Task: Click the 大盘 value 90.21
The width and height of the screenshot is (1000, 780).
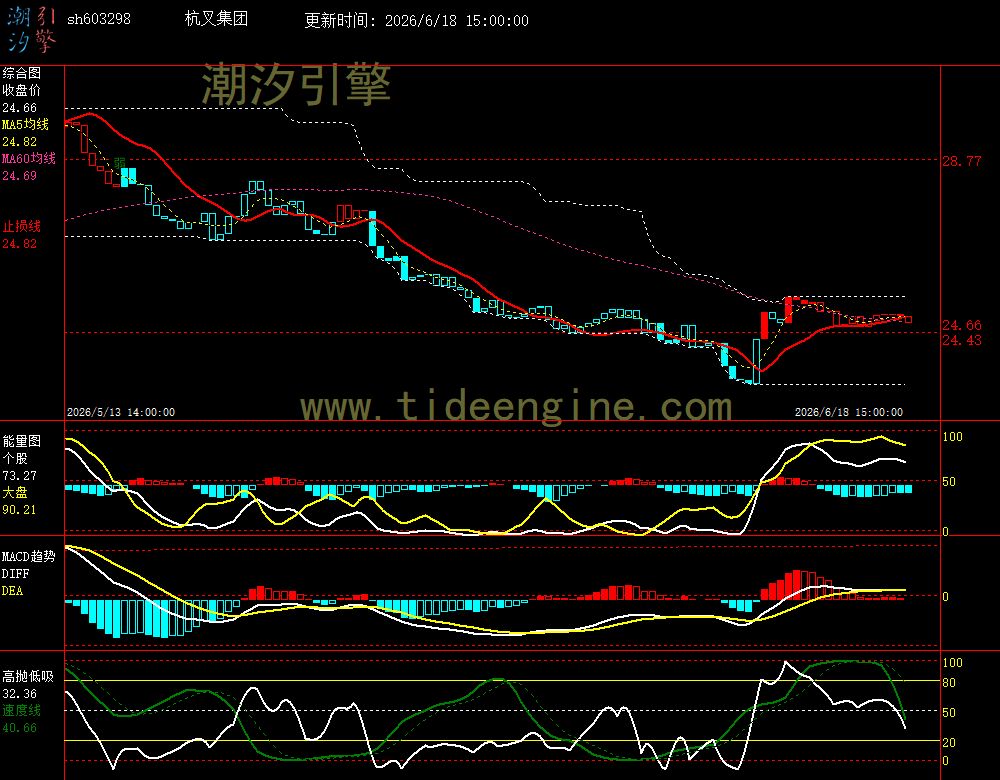Action: point(19,510)
